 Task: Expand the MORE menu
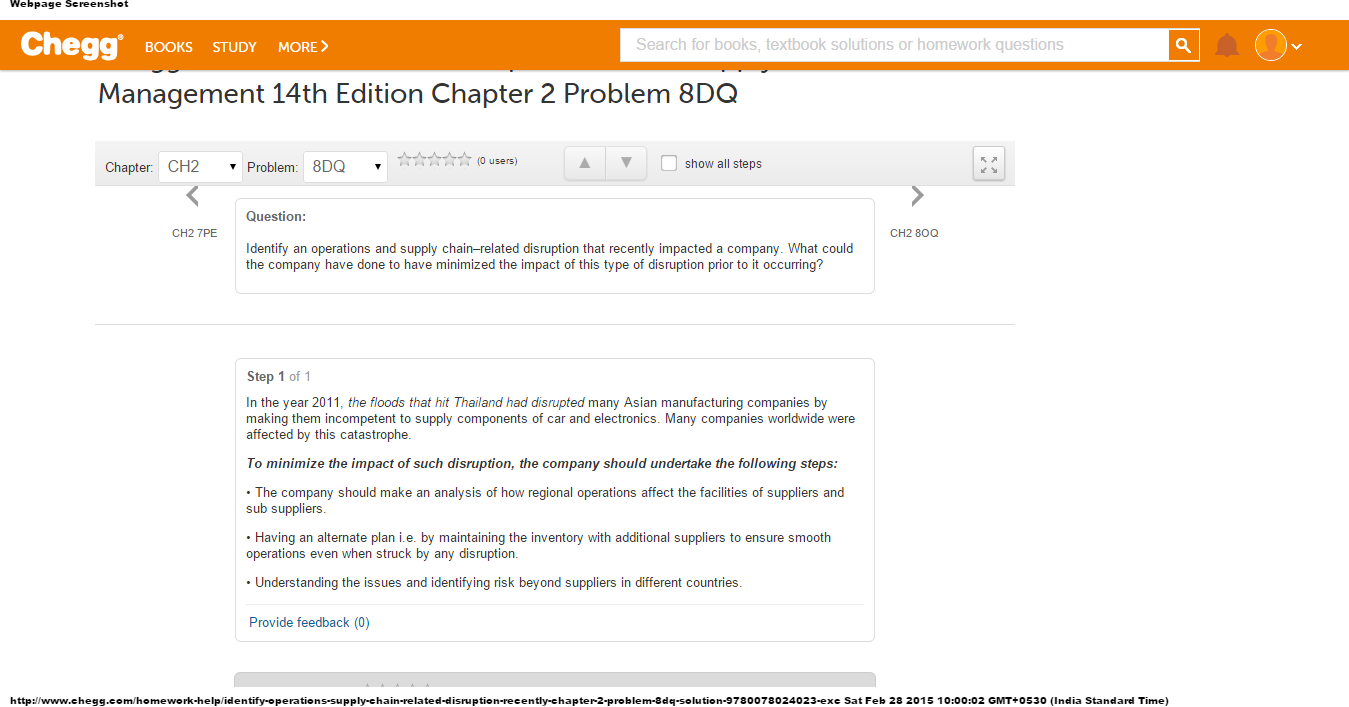tap(303, 47)
